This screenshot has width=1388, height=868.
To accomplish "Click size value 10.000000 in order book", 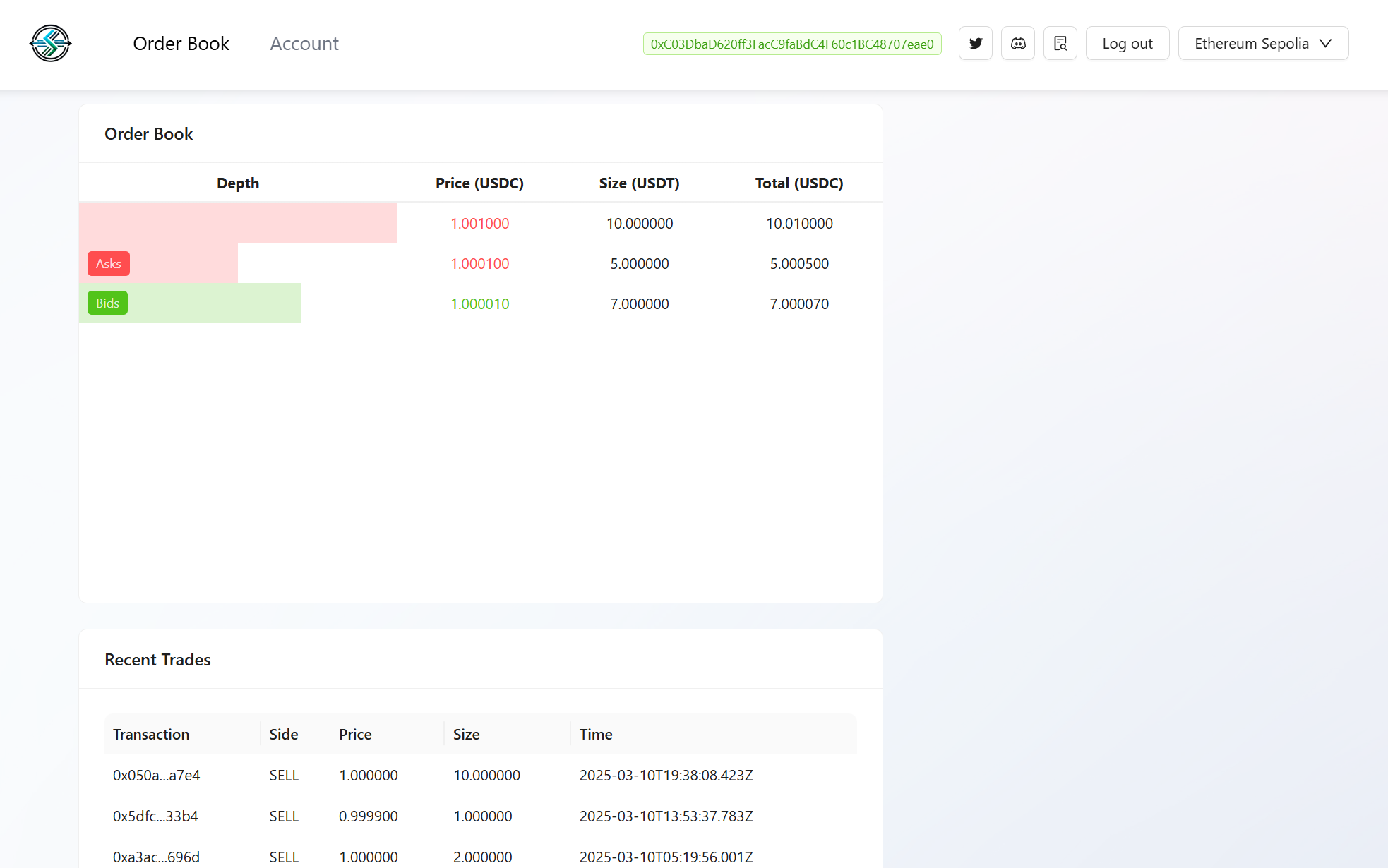I will point(640,224).
